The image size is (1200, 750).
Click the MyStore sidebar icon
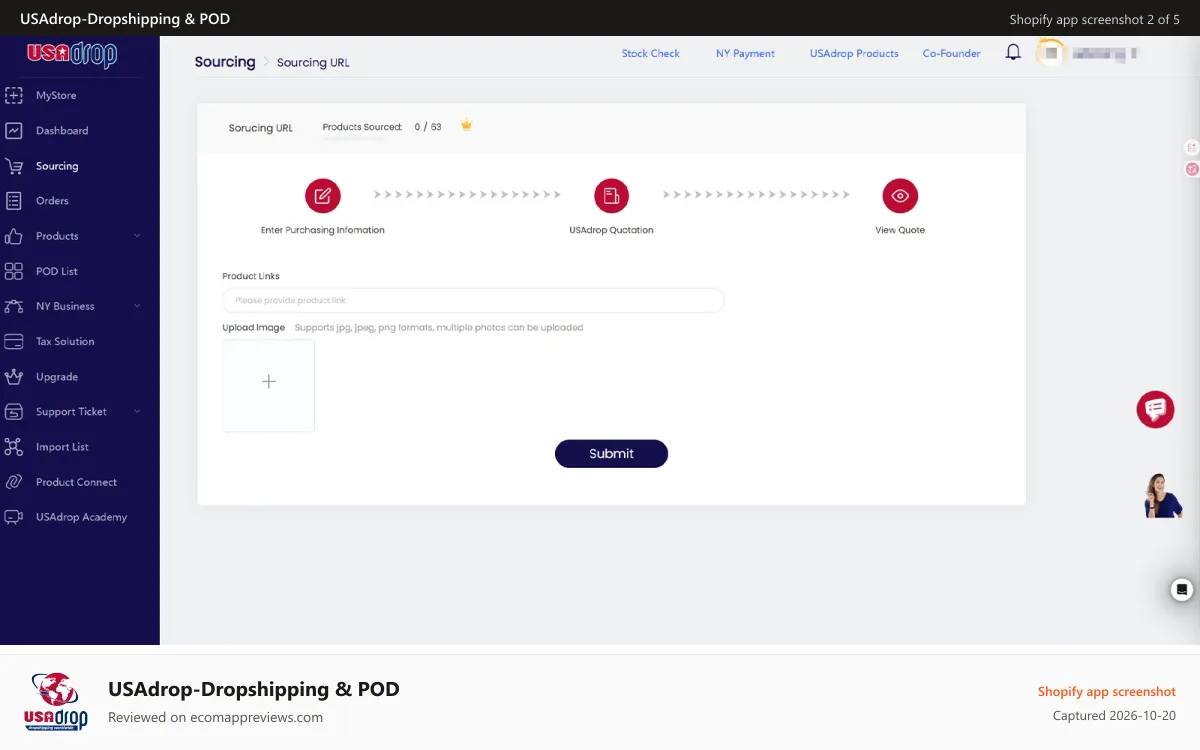pos(14,96)
